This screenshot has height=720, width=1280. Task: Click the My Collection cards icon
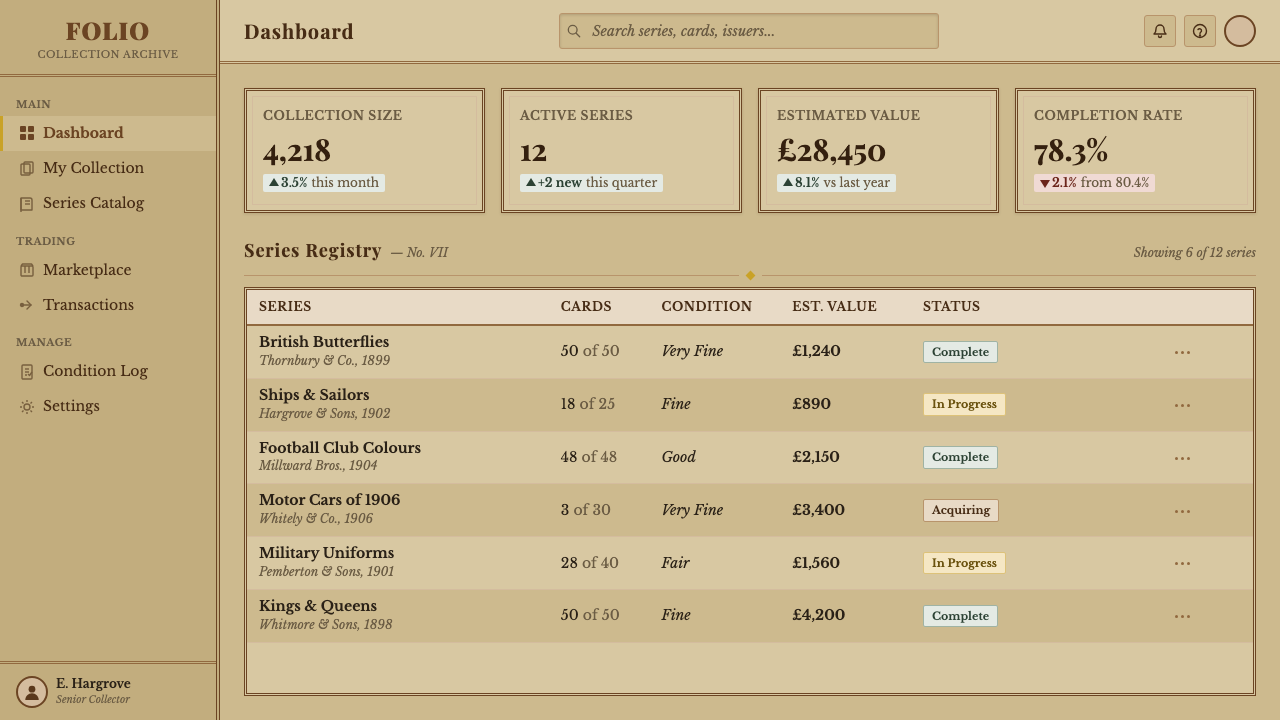[27, 168]
